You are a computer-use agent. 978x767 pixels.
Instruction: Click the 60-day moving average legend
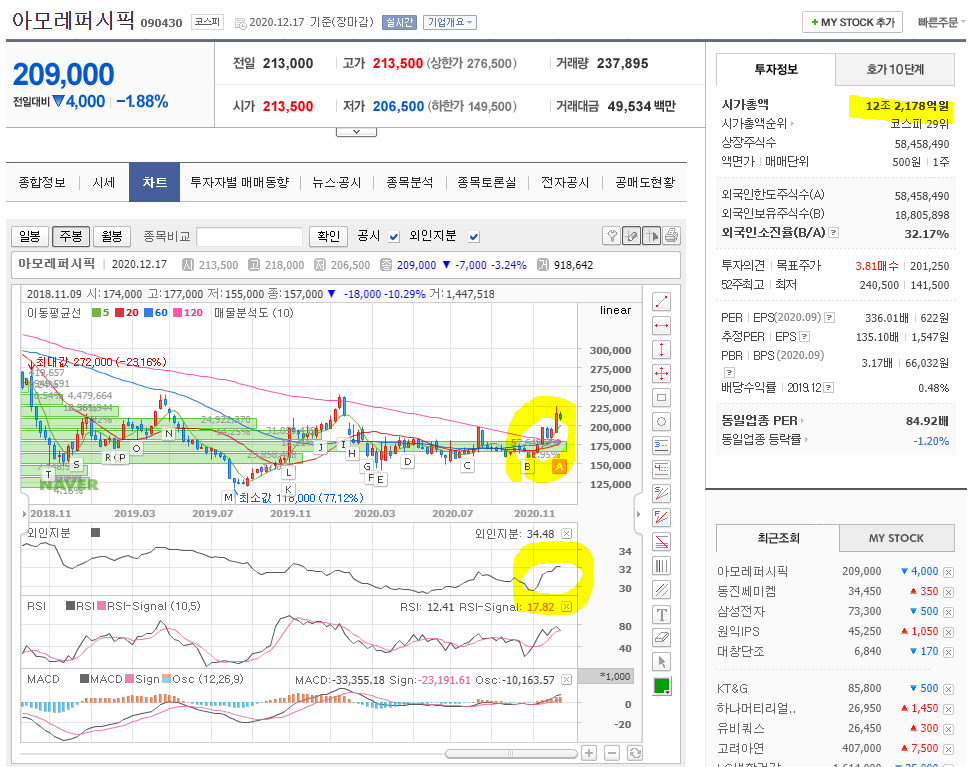pyautogui.click(x=156, y=312)
